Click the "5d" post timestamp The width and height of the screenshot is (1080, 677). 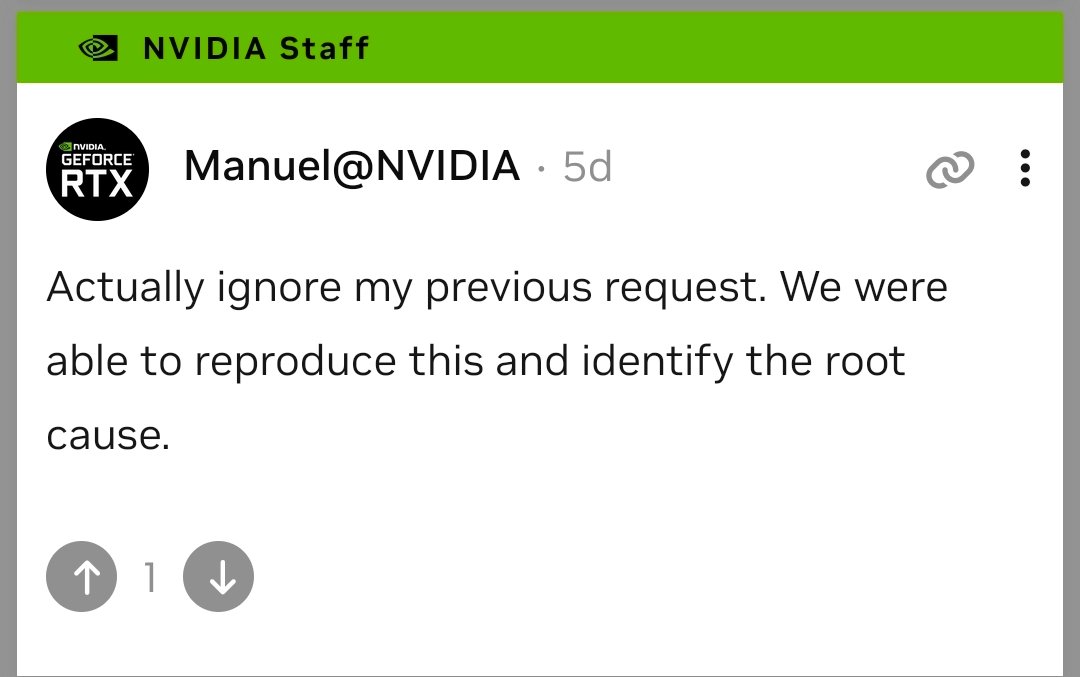(587, 167)
